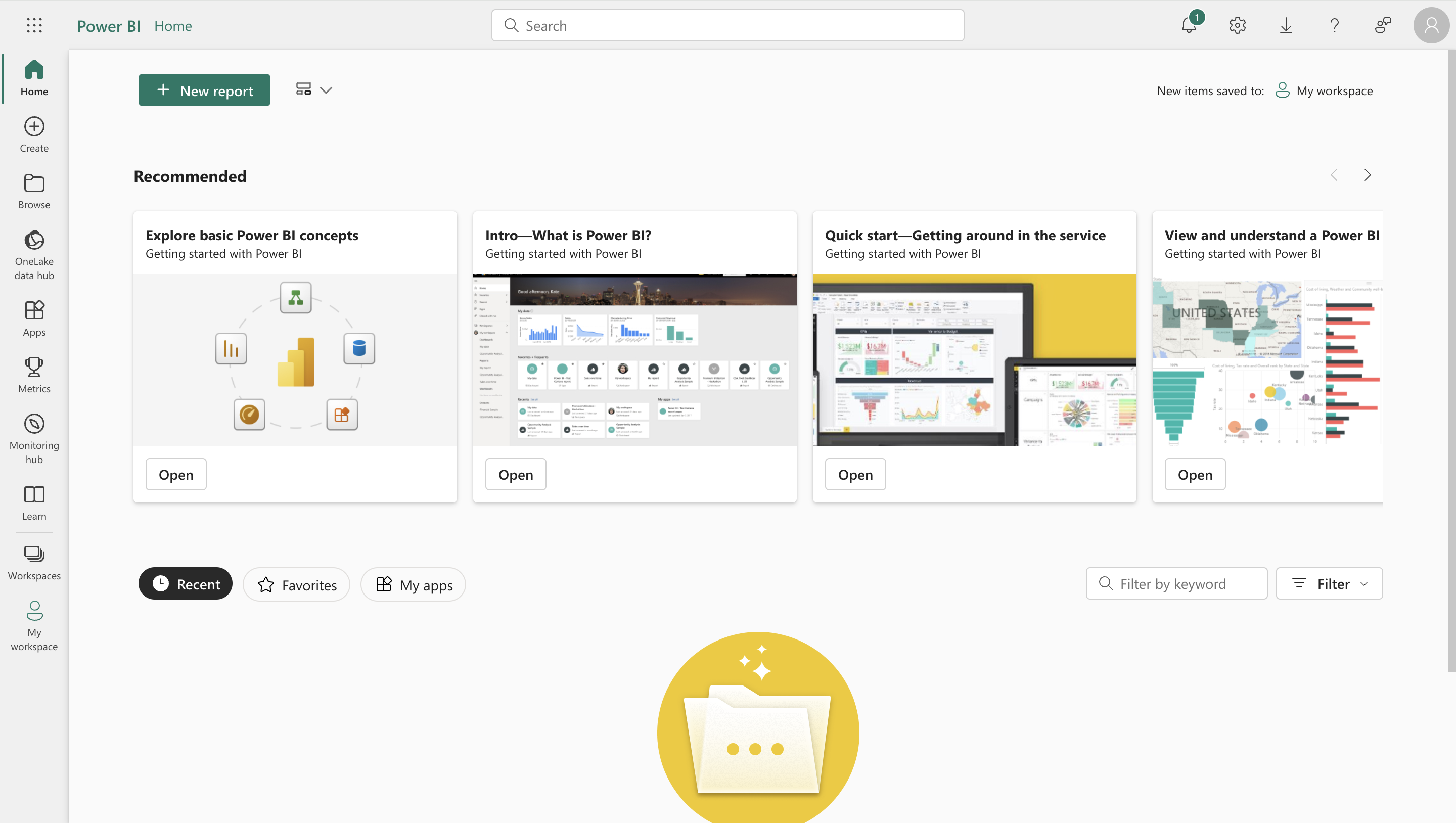Click the 'Quick start—Getting around in the service' title
Viewport: 1456px width, 823px height.
point(965,235)
